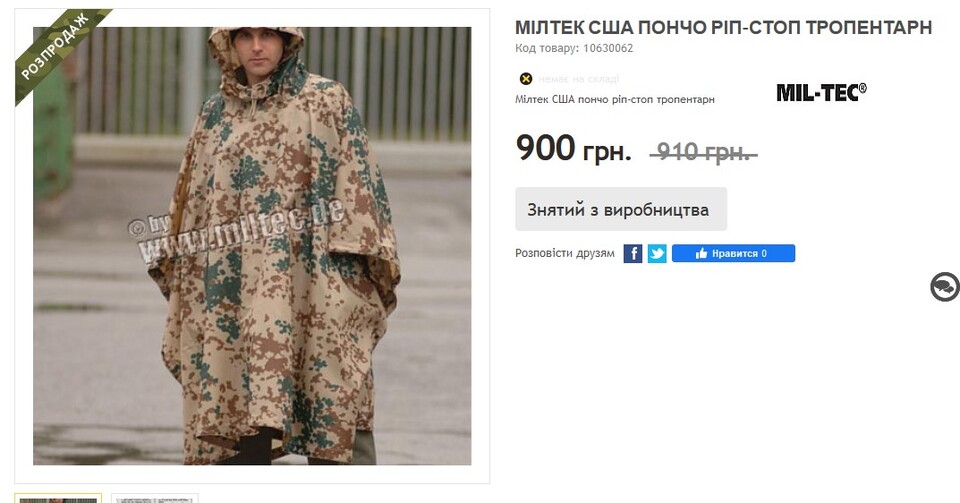Share product via the Twitter bird icon

tap(657, 253)
